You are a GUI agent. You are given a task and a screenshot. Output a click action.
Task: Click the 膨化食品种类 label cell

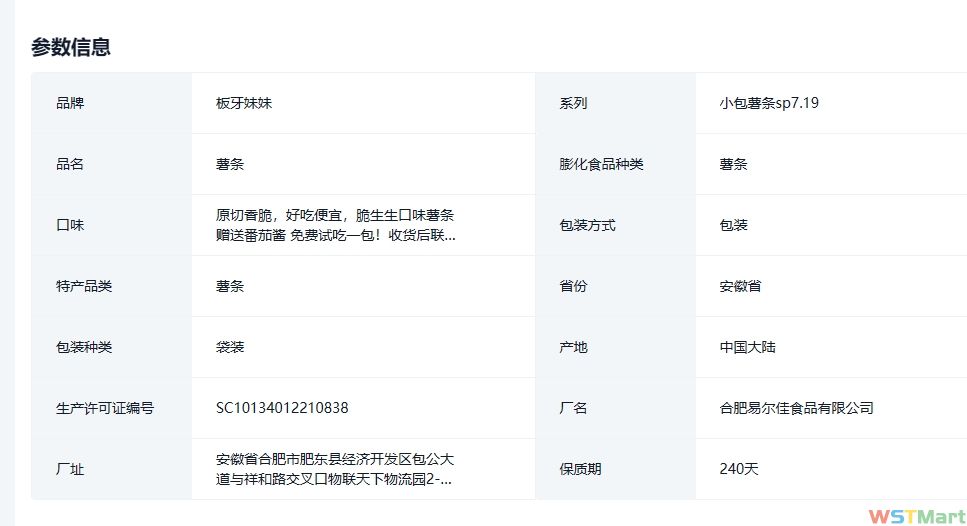(601, 164)
